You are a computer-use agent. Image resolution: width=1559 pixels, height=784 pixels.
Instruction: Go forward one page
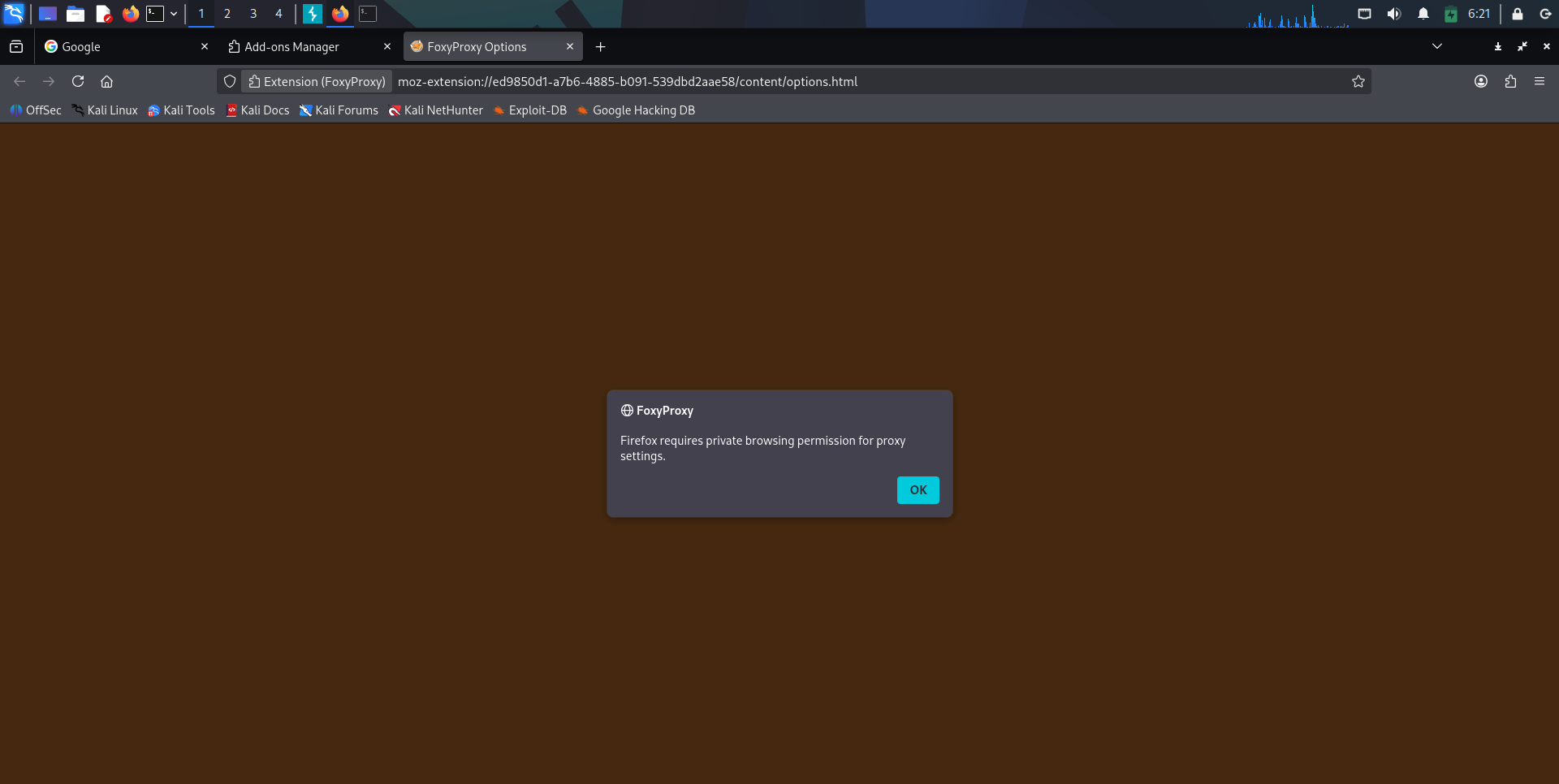tap(49, 81)
